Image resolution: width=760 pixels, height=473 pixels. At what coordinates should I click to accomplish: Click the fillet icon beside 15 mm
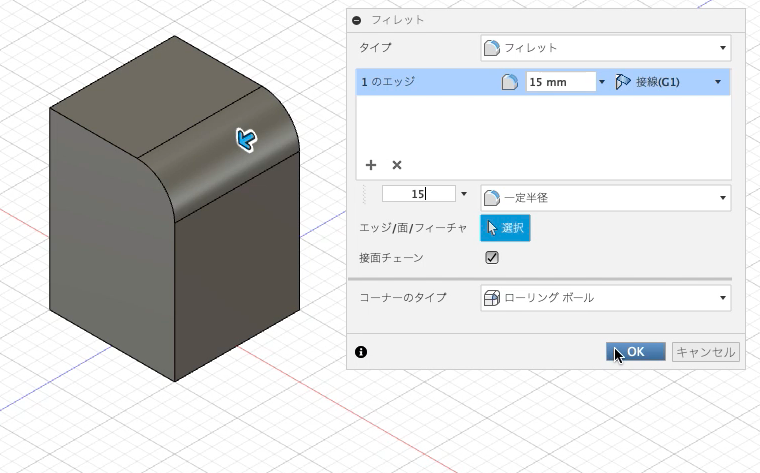pos(509,82)
